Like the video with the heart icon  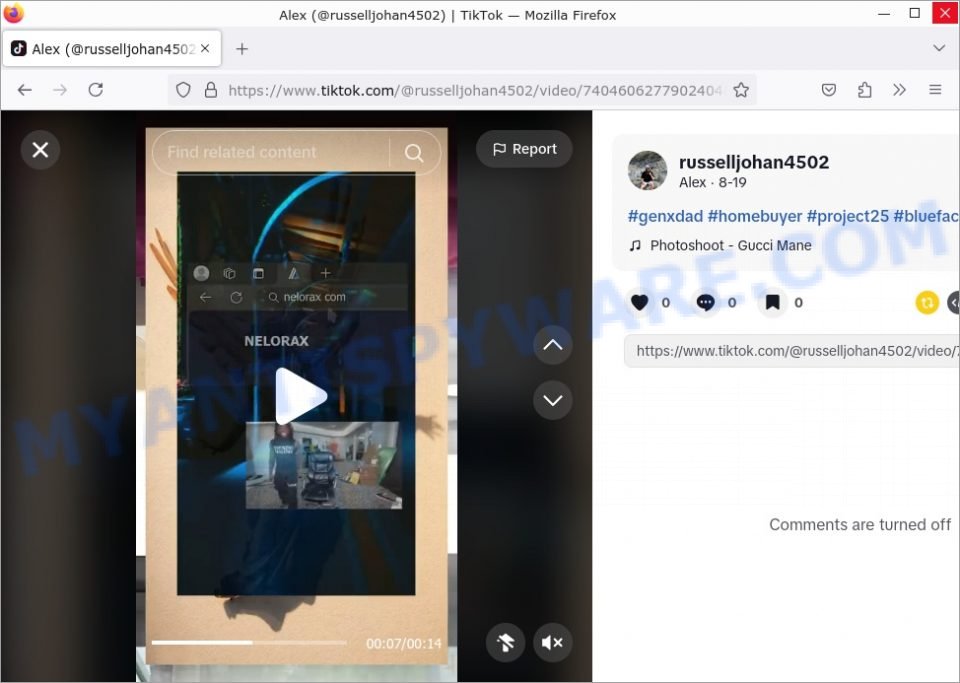point(640,302)
